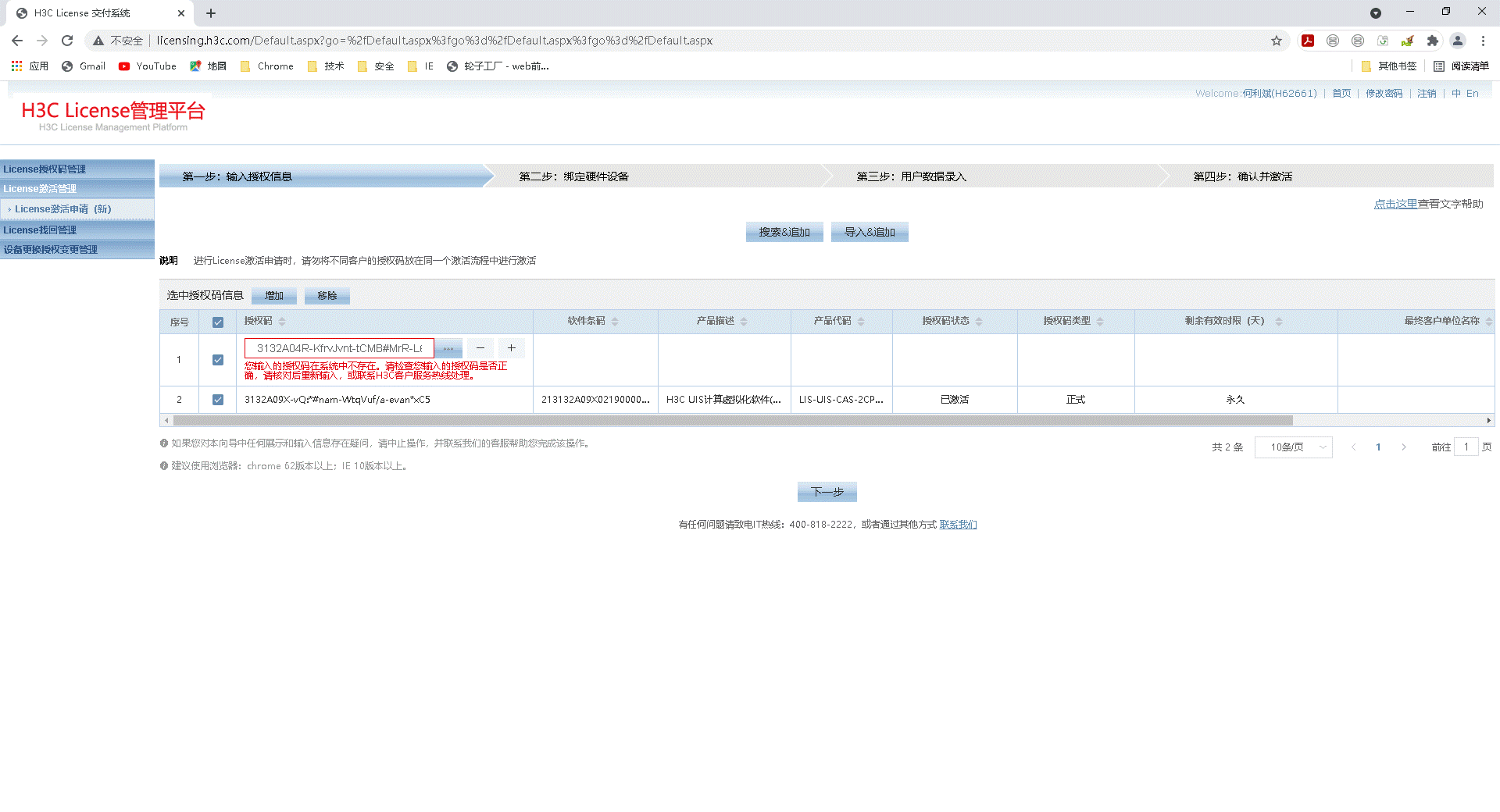
Task: Open the 其他书签 folder
Action: click(1389, 66)
